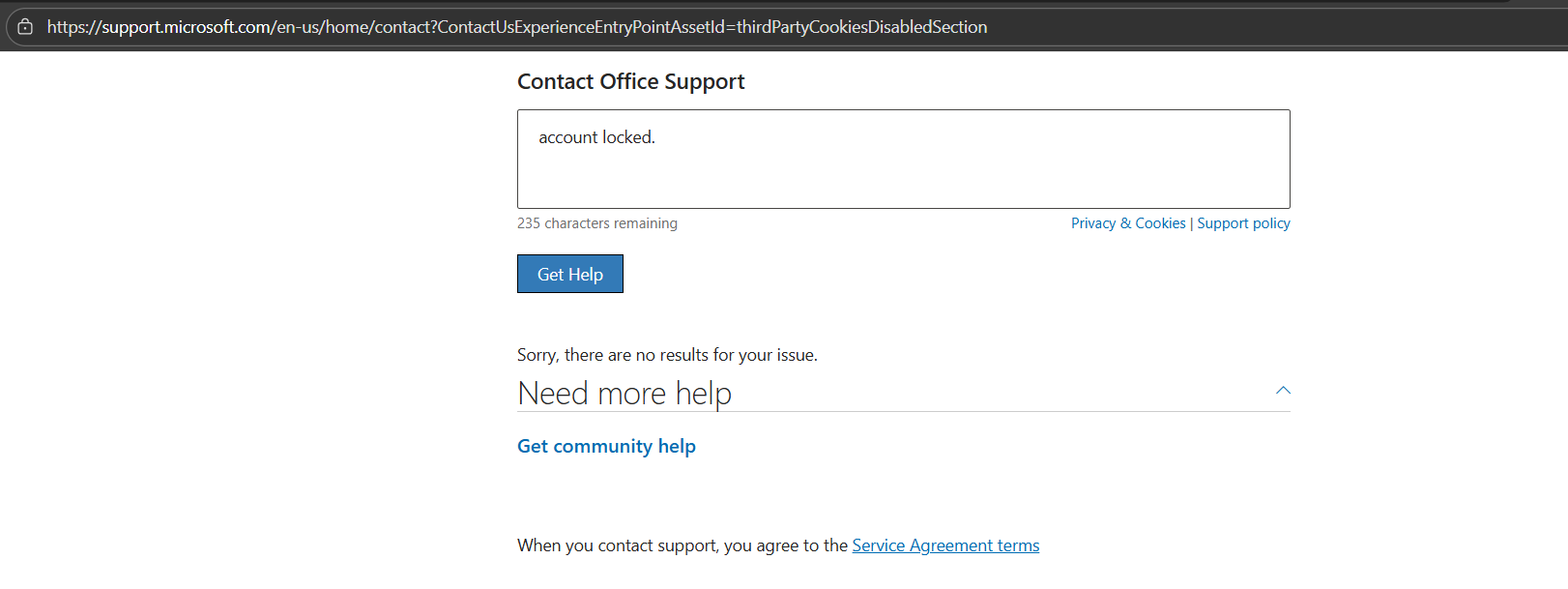Click 'thirdPartyCookiesDisabledSection' text in the URL
Image resolution: width=1568 pixels, height=589 pixels.
tap(861, 27)
